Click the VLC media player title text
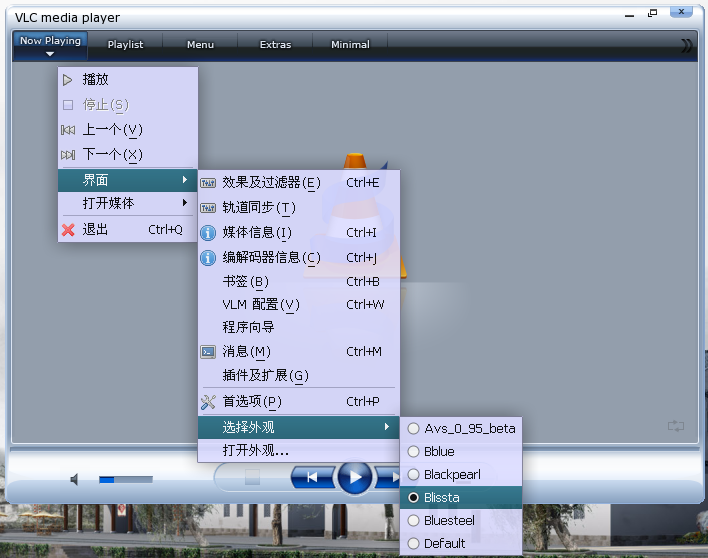This screenshot has width=708, height=558. 67,18
